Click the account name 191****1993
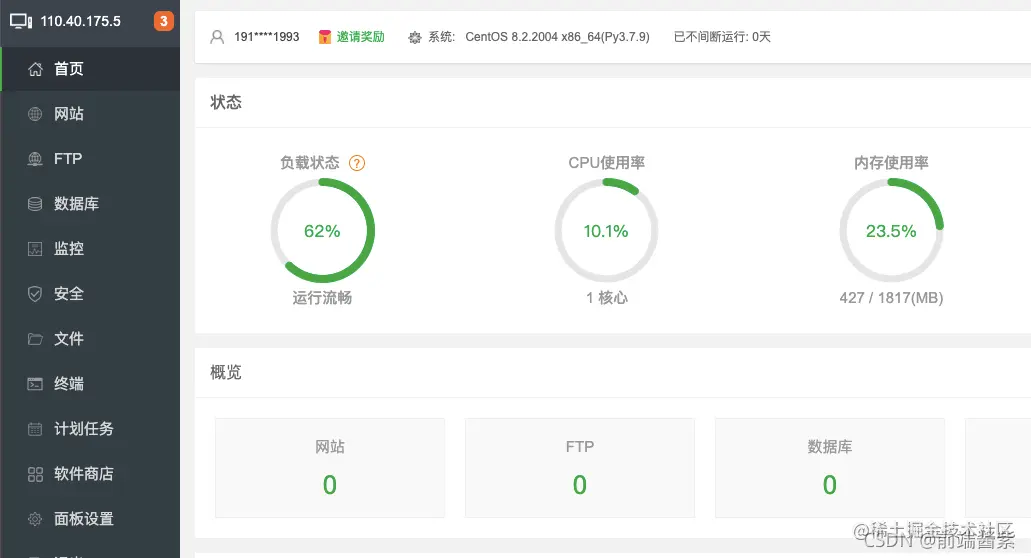 pos(266,37)
